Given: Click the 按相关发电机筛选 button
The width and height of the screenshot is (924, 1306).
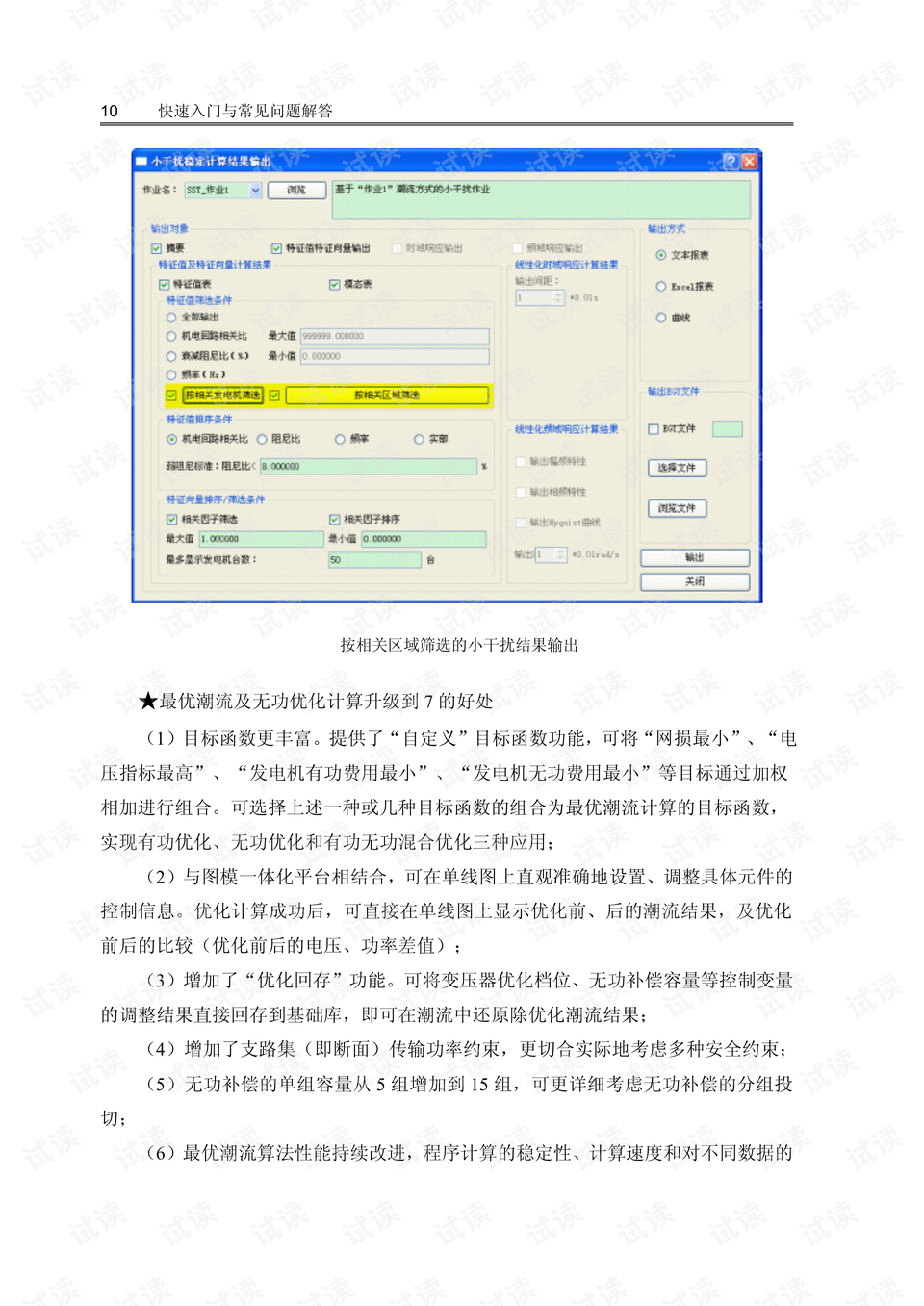Looking at the screenshot, I should click(222, 396).
